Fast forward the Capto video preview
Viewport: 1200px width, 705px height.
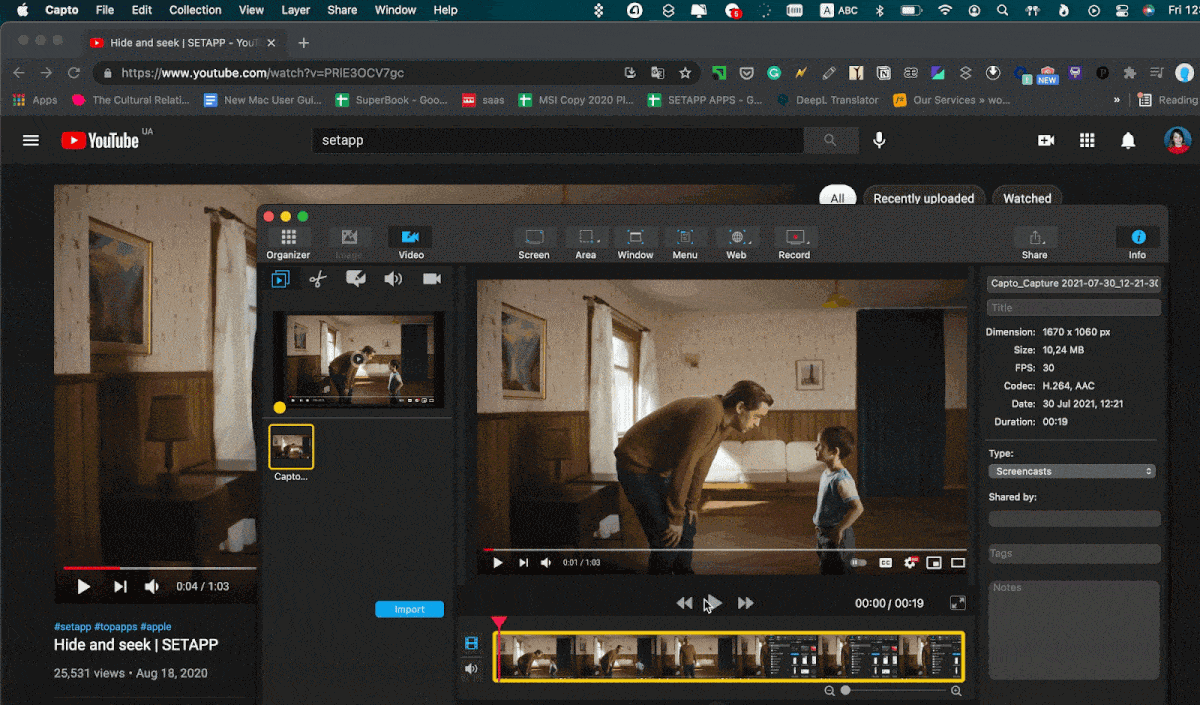pos(745,603)
